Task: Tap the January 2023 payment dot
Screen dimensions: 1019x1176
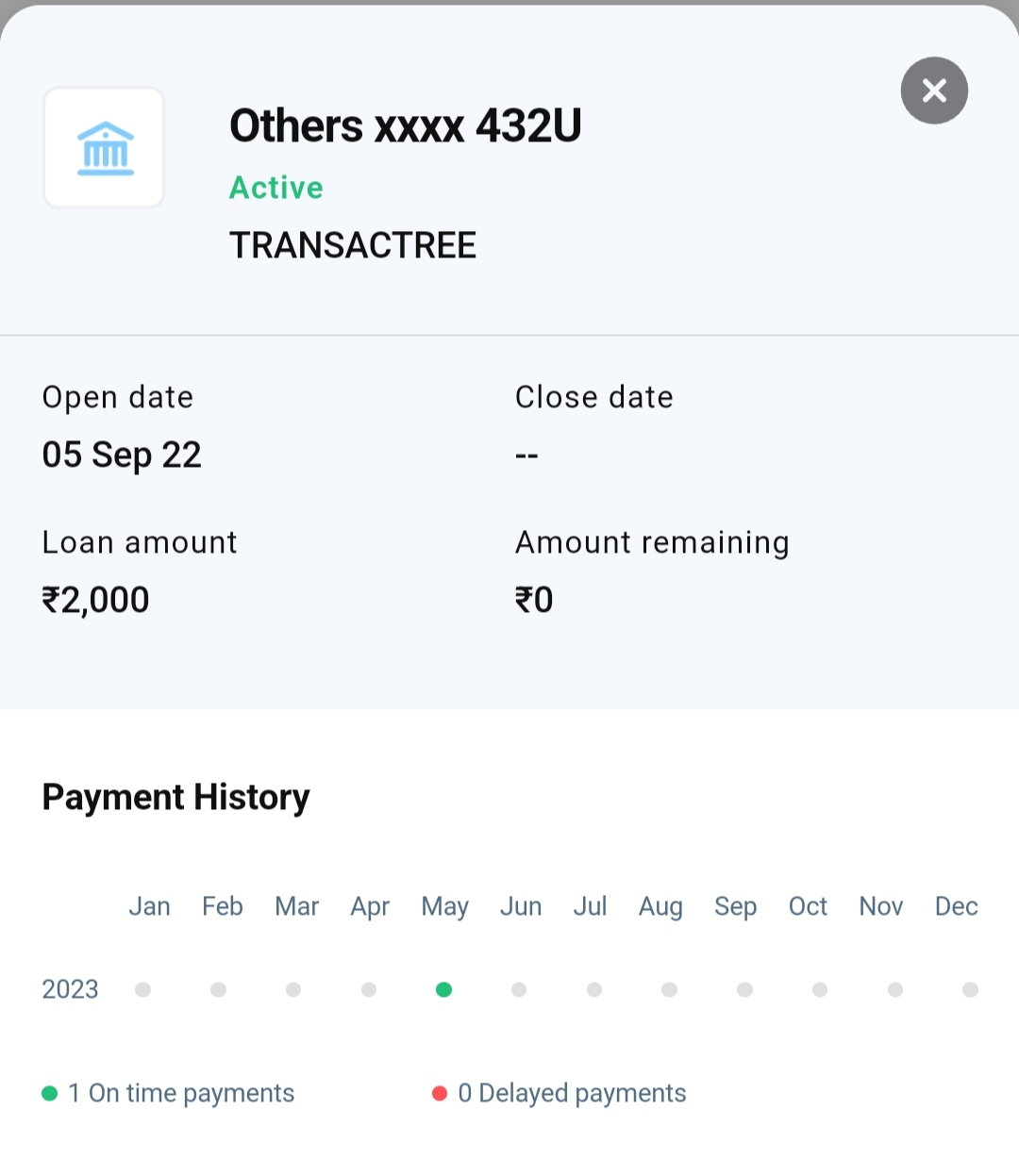Action: click(x=143, y=989)
